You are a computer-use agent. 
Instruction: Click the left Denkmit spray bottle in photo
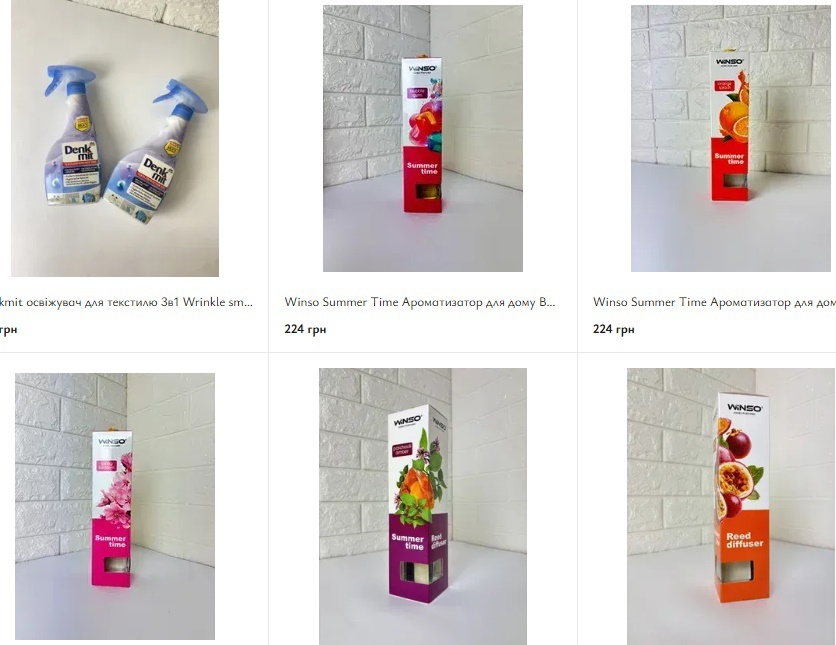(72, 135)
